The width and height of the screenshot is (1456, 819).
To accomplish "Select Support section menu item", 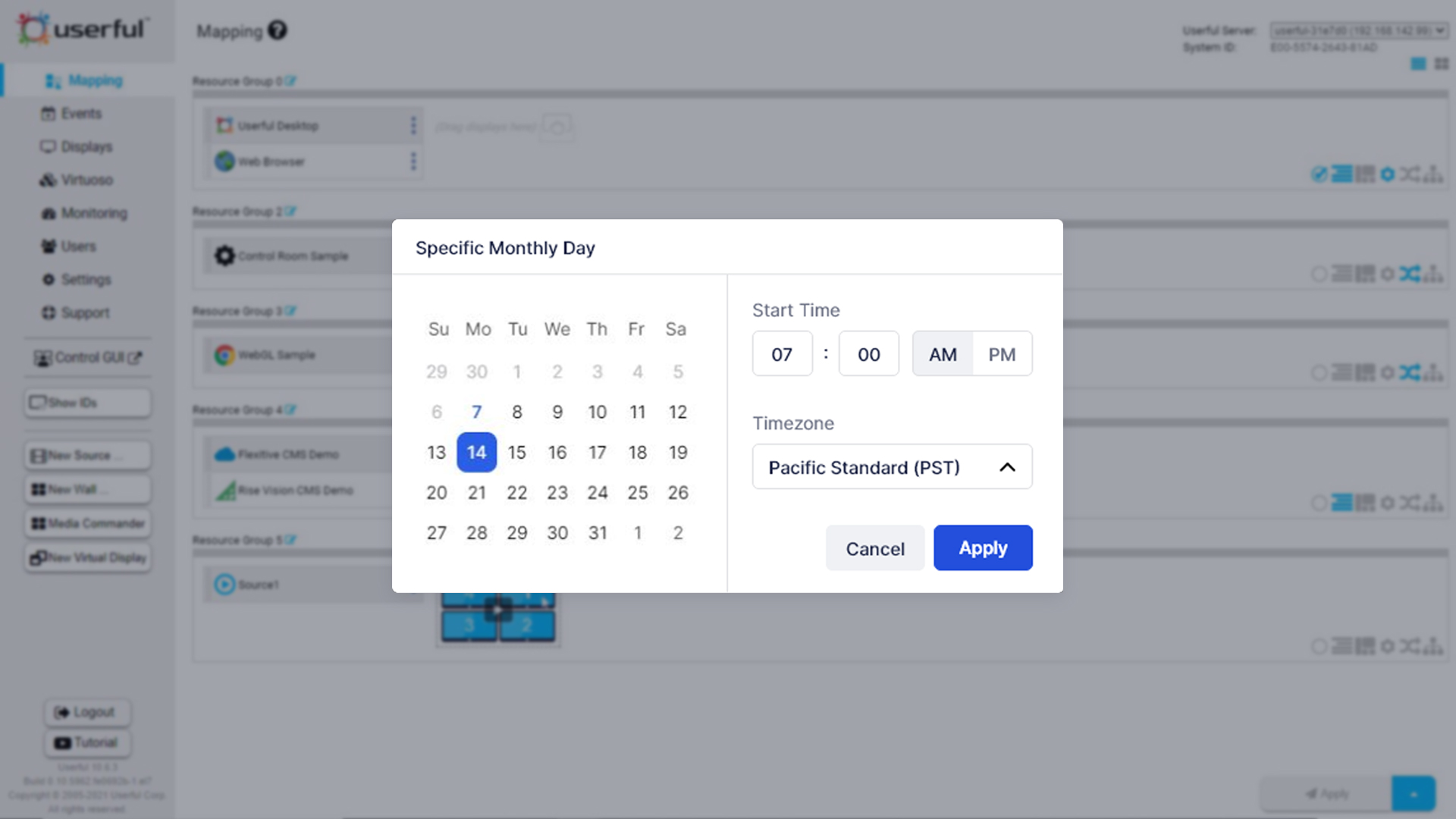I will pos(85,313).
